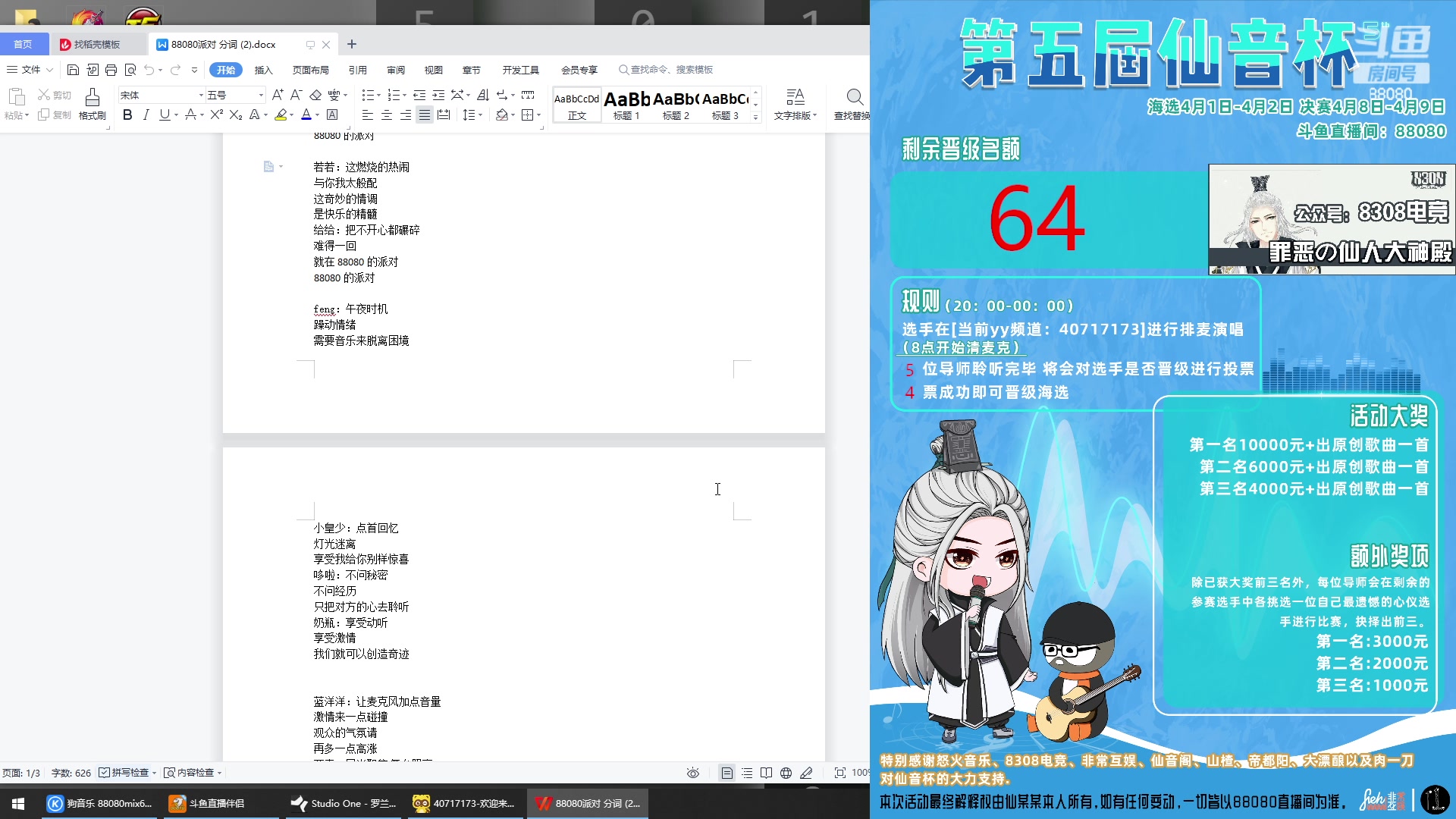Apply superscript to selected text
The width and height of the screenshot is (1456, 819).
click(x=218, y=115)
